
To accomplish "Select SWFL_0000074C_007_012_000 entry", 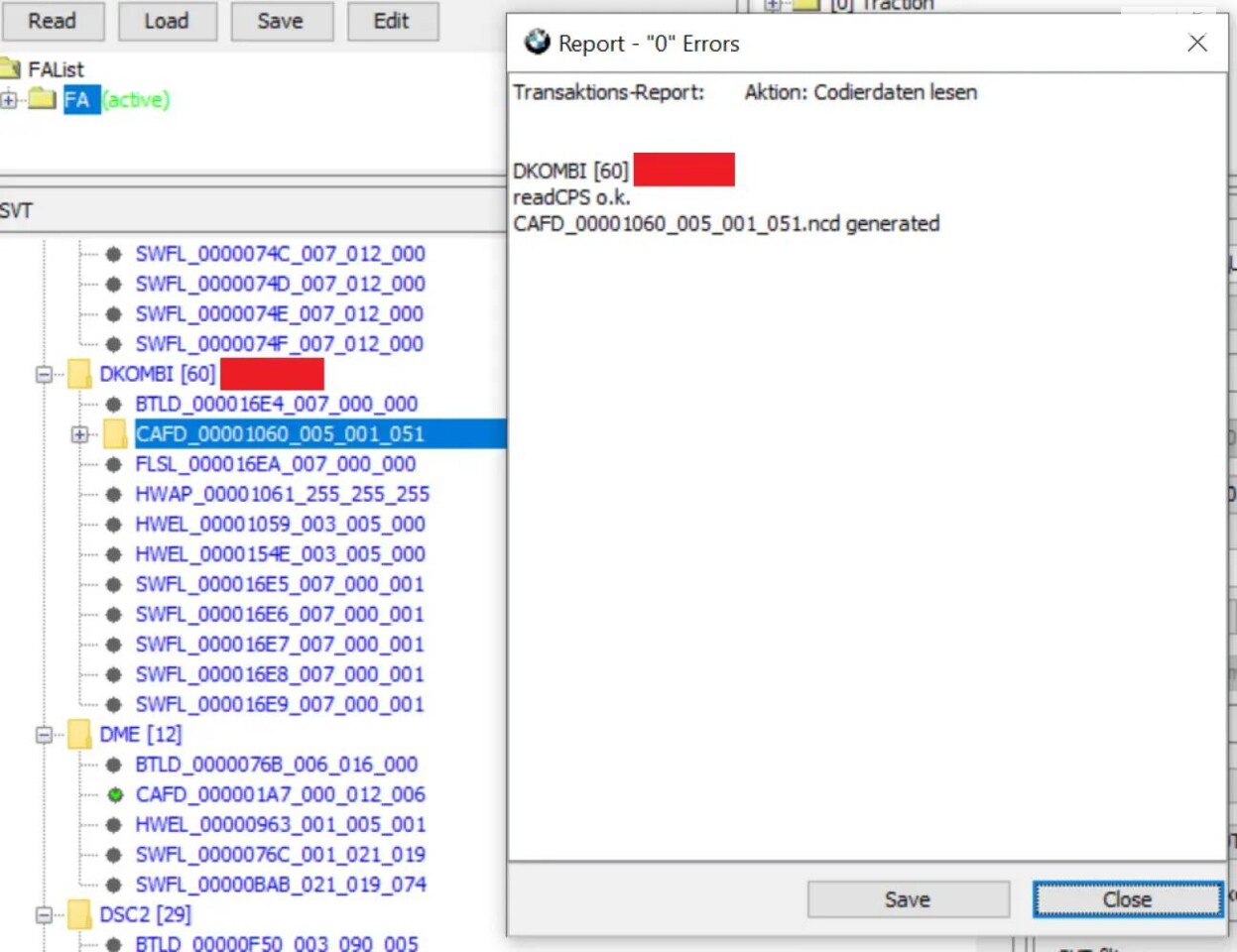I will [280, 254].
